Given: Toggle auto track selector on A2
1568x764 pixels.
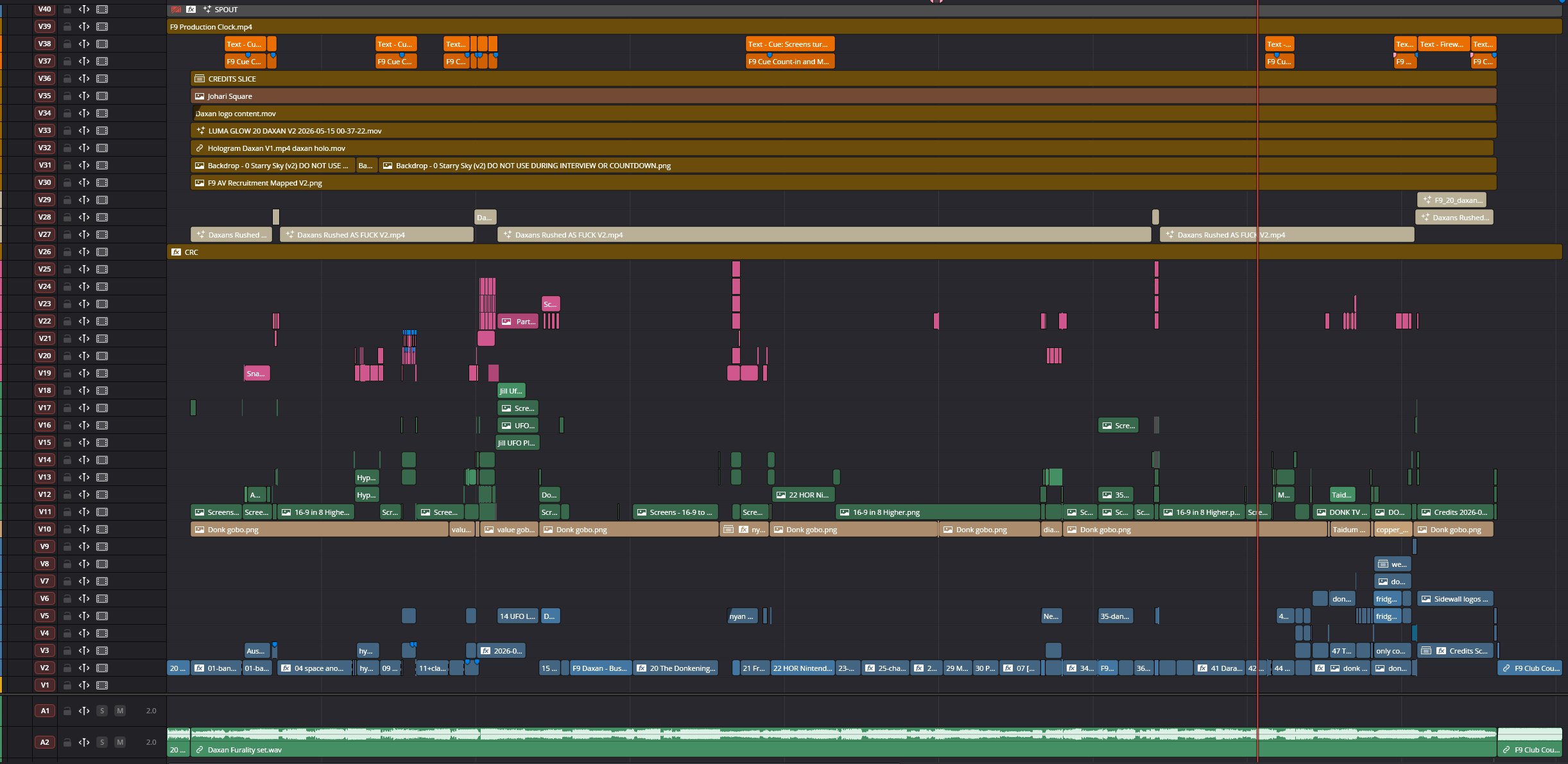Looking at the screenshot, I should tap(84, 742).
